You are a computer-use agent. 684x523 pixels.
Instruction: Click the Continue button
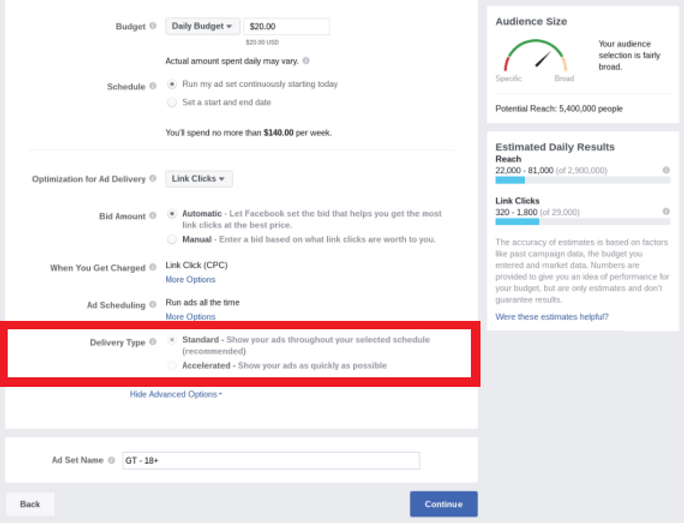(444, 504)
